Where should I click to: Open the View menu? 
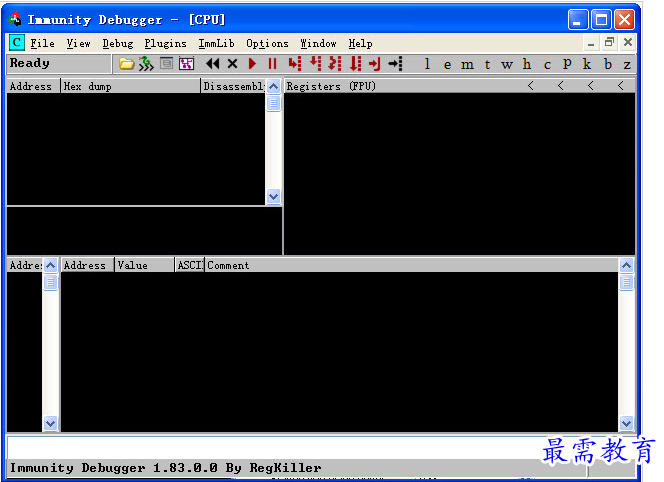point(78,43)
